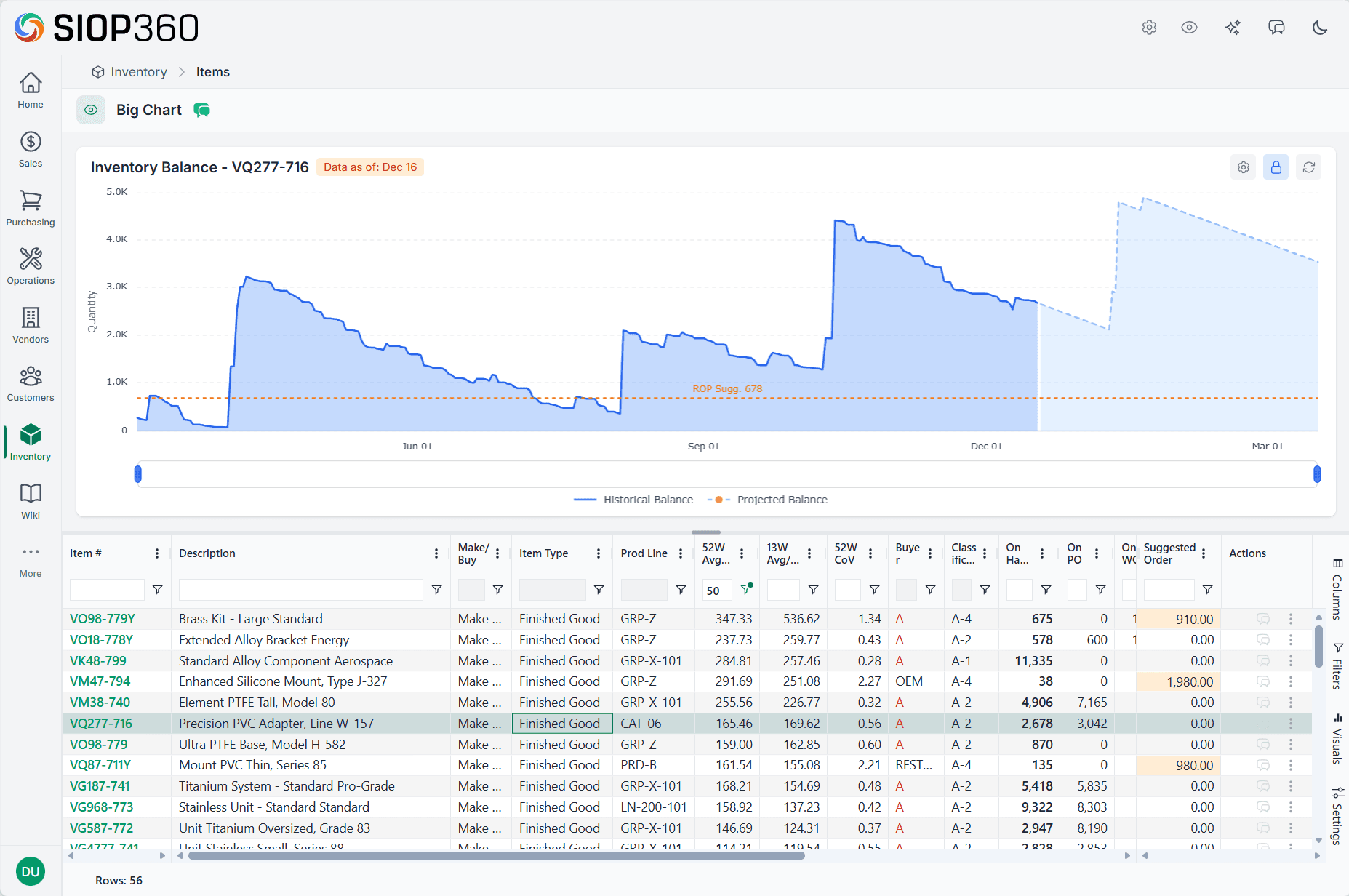1349x896 pixels.
Task: Go to Vendors in sidebar
Action: [31, 325]
